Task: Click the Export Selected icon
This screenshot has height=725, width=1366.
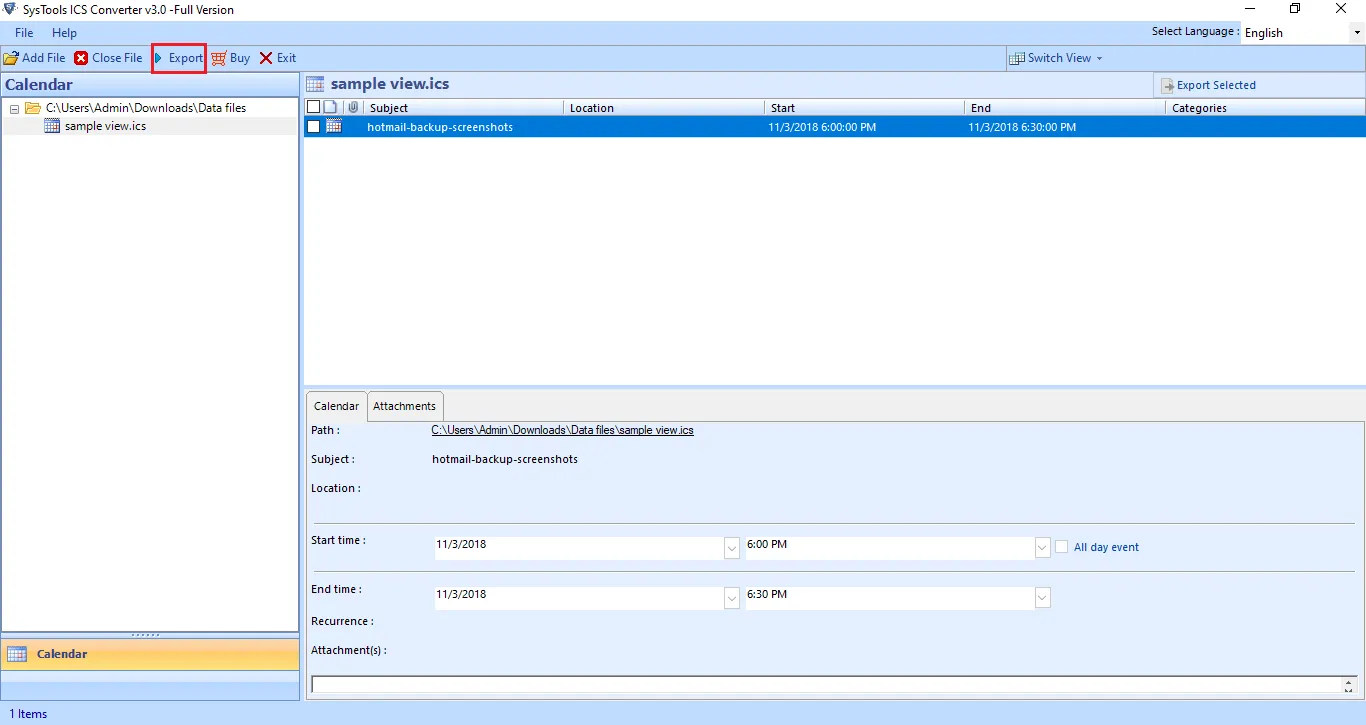Action: 1167,85
